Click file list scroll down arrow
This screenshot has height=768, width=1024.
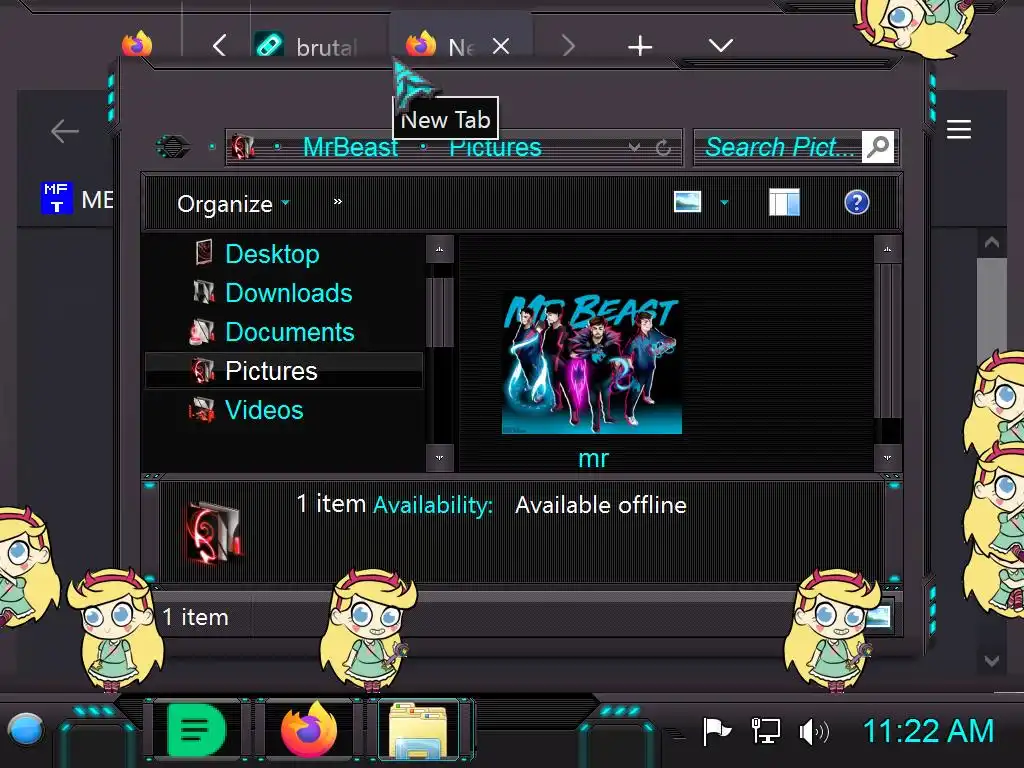coord(888,457)
